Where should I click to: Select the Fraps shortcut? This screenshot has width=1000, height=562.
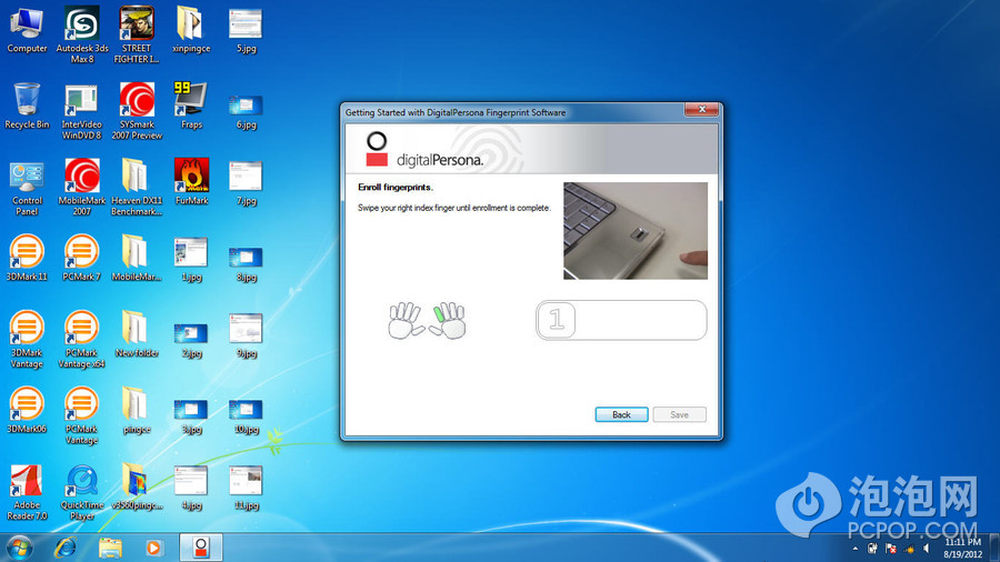[x=191, y=106]
